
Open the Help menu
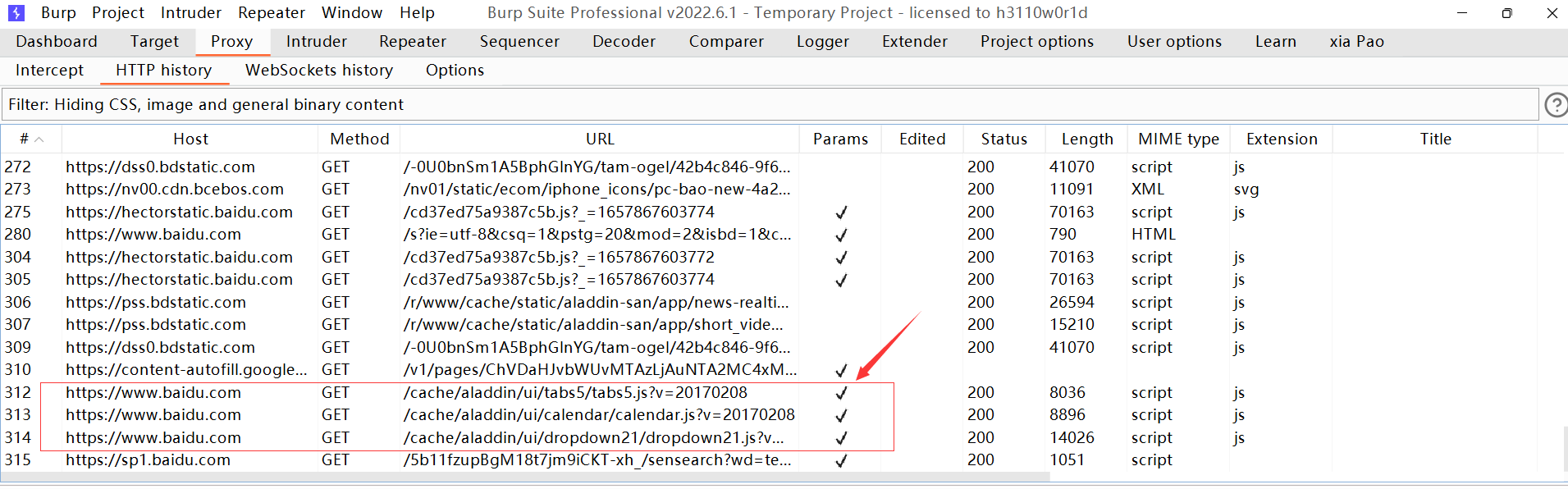pos(417,13)
